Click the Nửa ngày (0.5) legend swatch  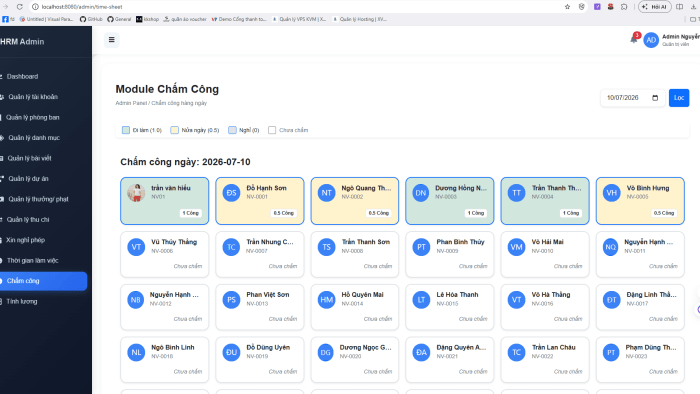click(175, 130)
